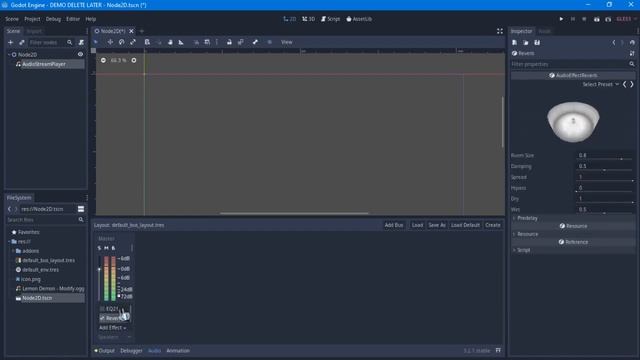Image resolution: width=640 pixels, height=360 pixels.
Task: Save the current resource in Inspector
Action: pyautogui.click(x=537, y=42)
